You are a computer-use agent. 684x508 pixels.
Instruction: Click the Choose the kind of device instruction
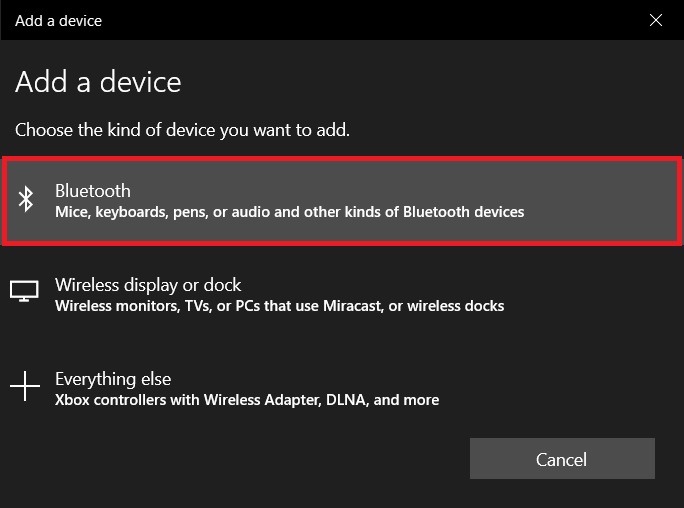click(182, 130)
